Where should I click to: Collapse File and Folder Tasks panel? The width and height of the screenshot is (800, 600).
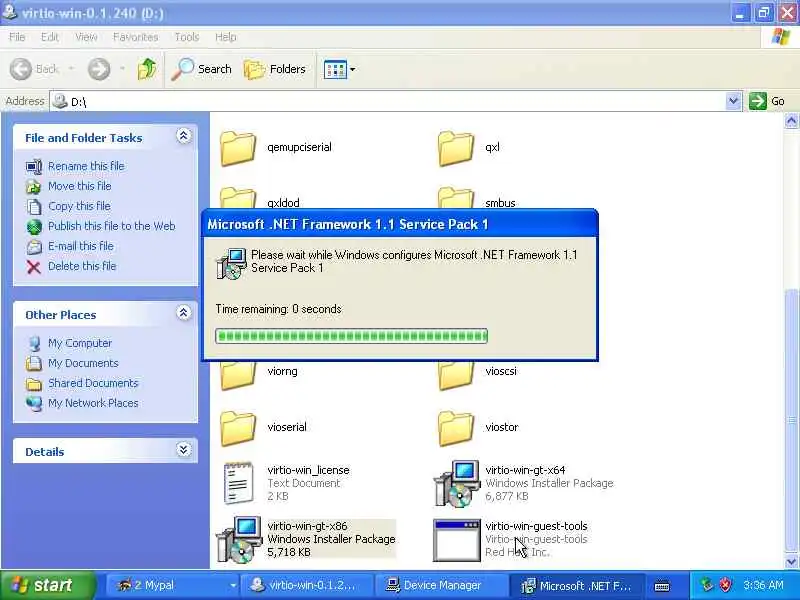pos(184,136)
